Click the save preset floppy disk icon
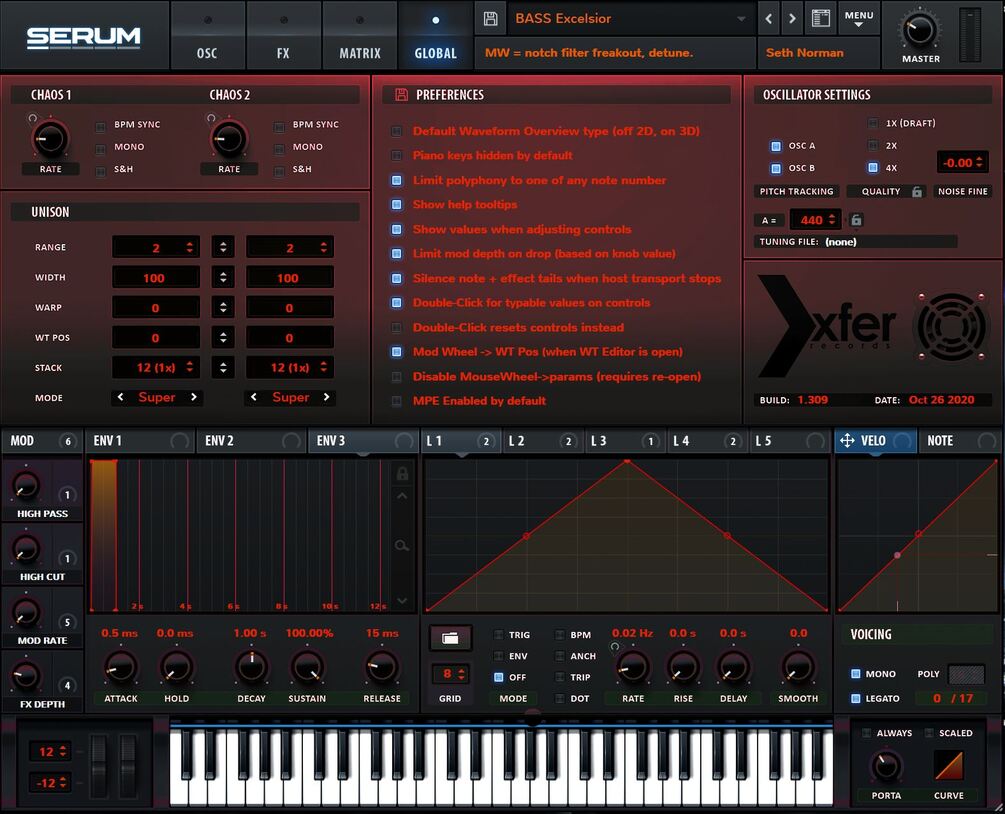The image size is (1005, 814). point(490,19)
